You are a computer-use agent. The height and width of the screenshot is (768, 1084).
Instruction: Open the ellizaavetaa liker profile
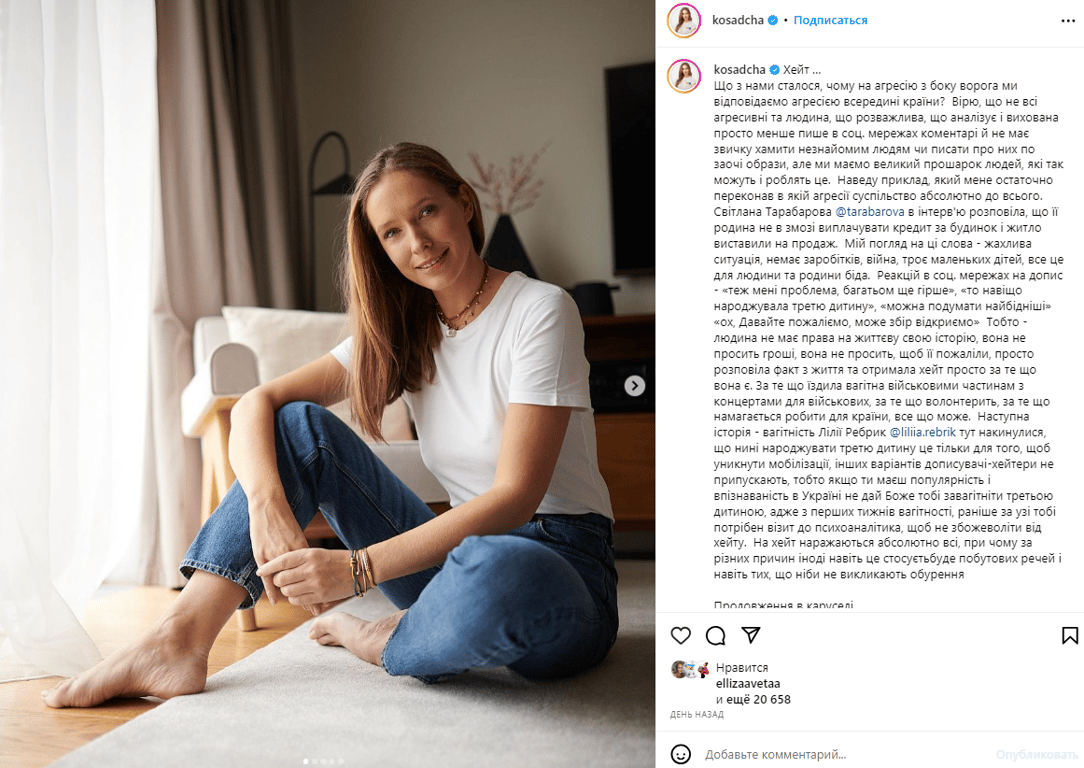(x=748, y=684)
